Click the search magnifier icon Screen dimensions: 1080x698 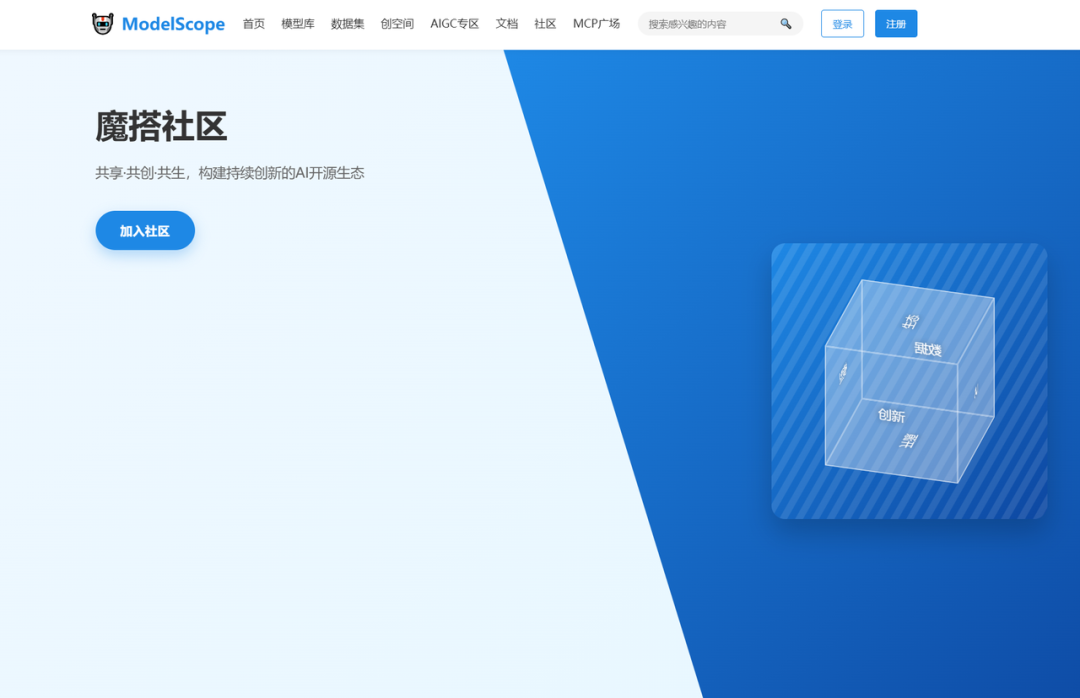click(x=787, y=22)
